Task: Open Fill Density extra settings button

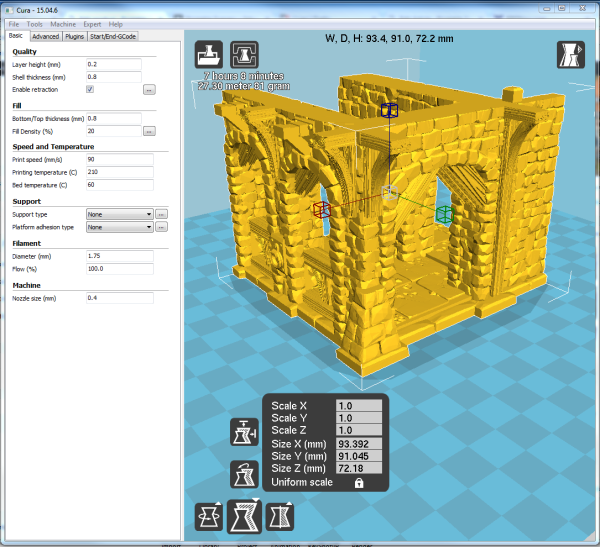Action: coord(149,131)
